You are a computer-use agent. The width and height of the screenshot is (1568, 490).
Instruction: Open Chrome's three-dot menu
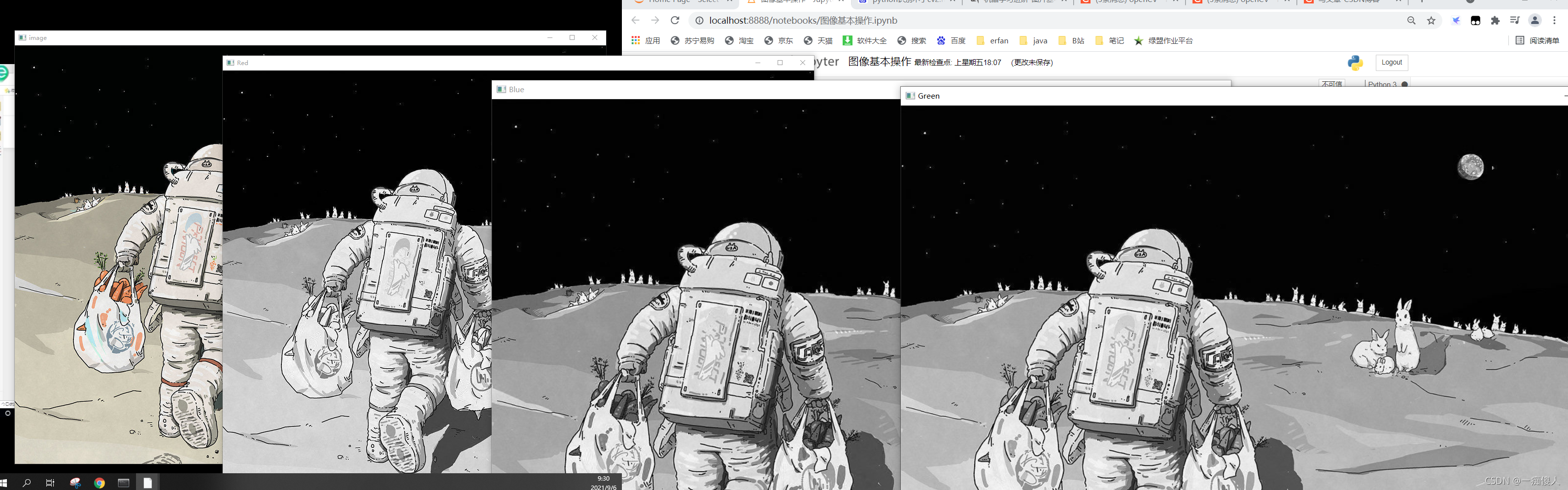click(x=1554, y=21)
